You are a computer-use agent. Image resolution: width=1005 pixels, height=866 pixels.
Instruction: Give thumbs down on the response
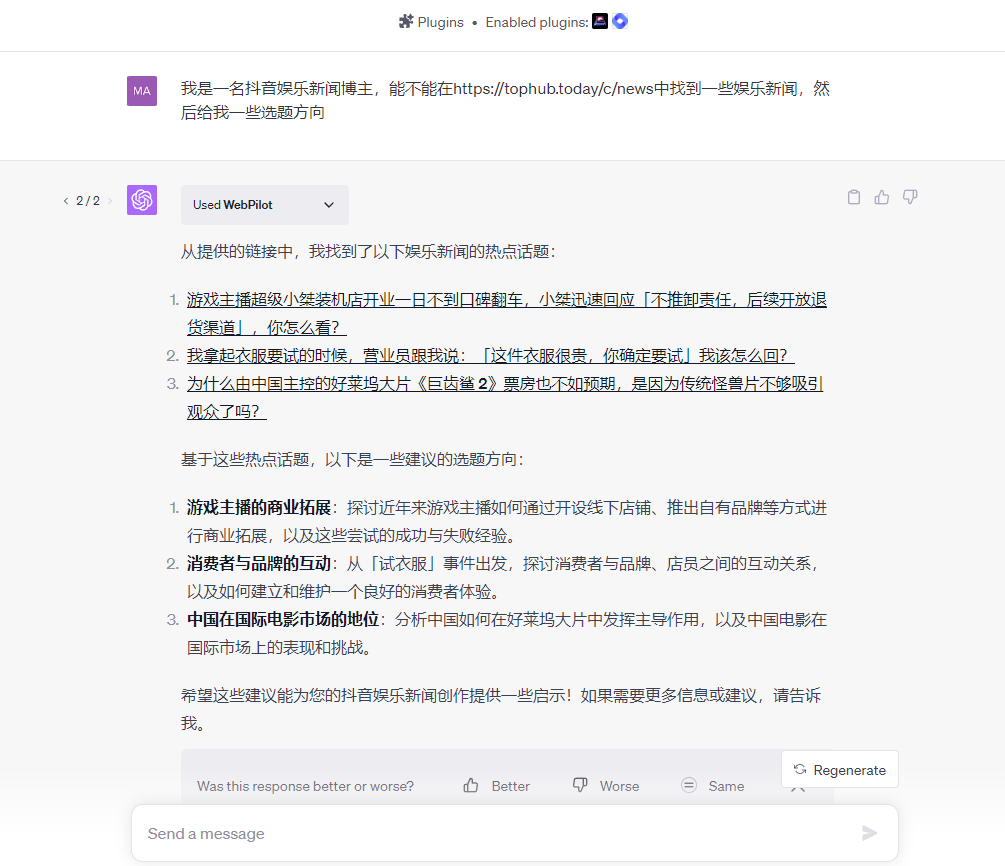[x=910, y=197]
